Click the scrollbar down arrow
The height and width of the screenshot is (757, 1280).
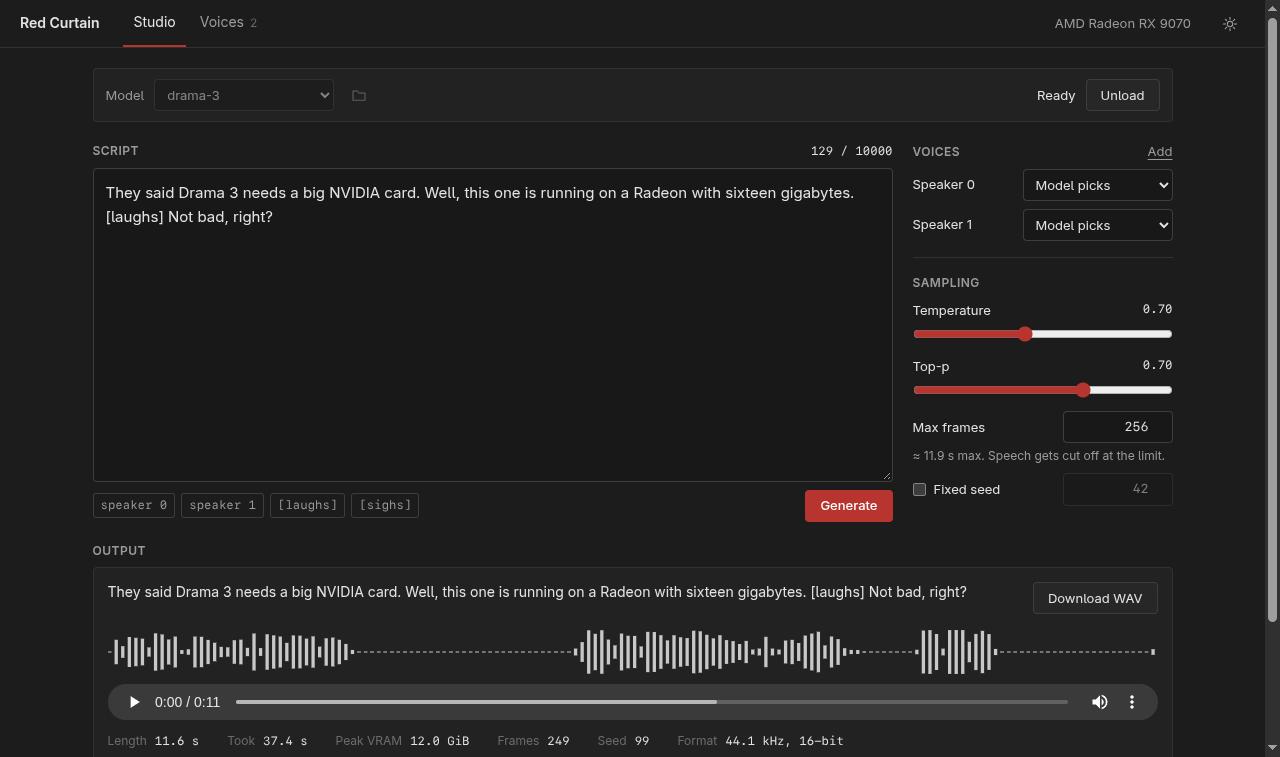click(x=1272, y=748)
